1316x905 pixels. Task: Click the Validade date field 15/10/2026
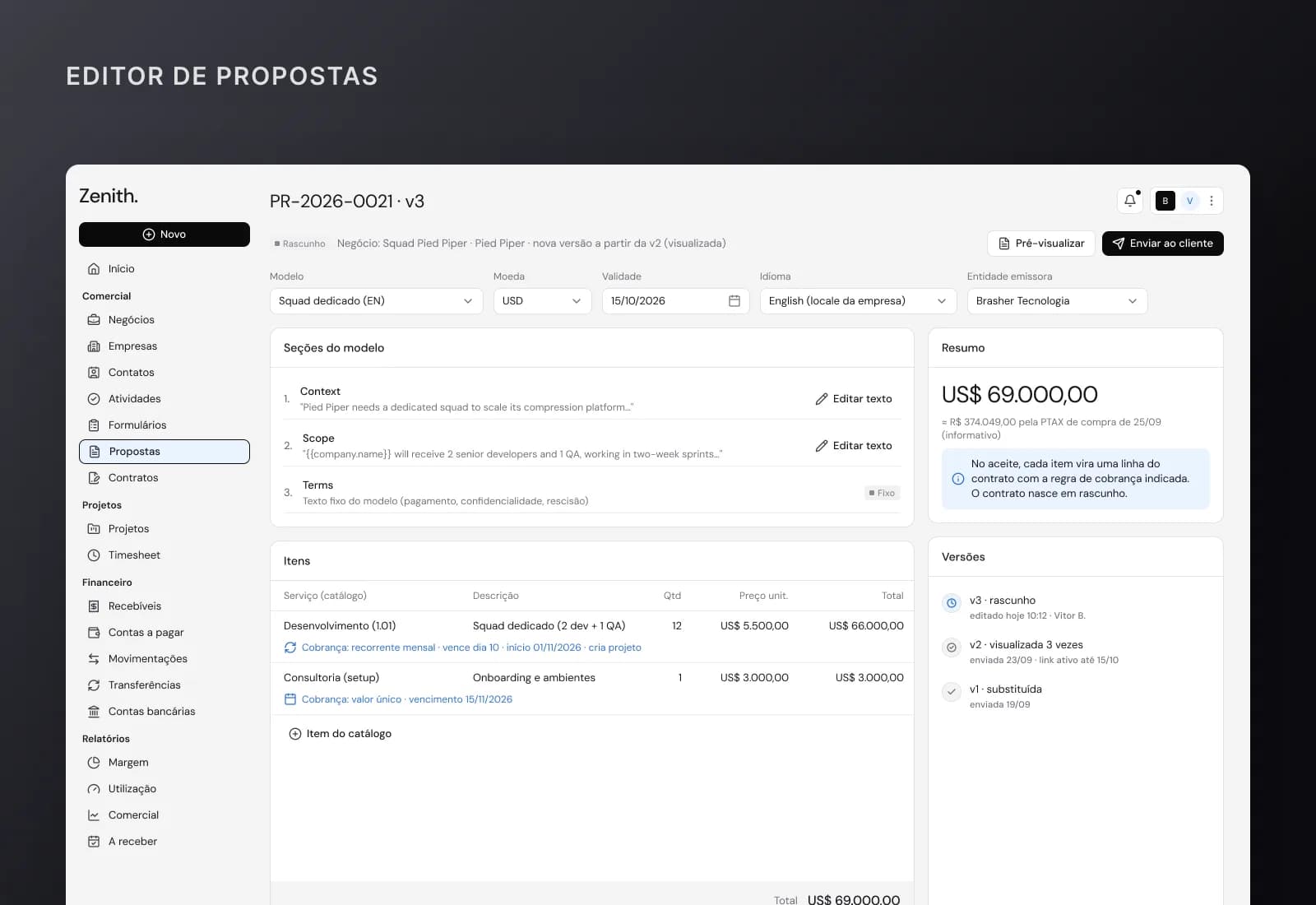675,301
